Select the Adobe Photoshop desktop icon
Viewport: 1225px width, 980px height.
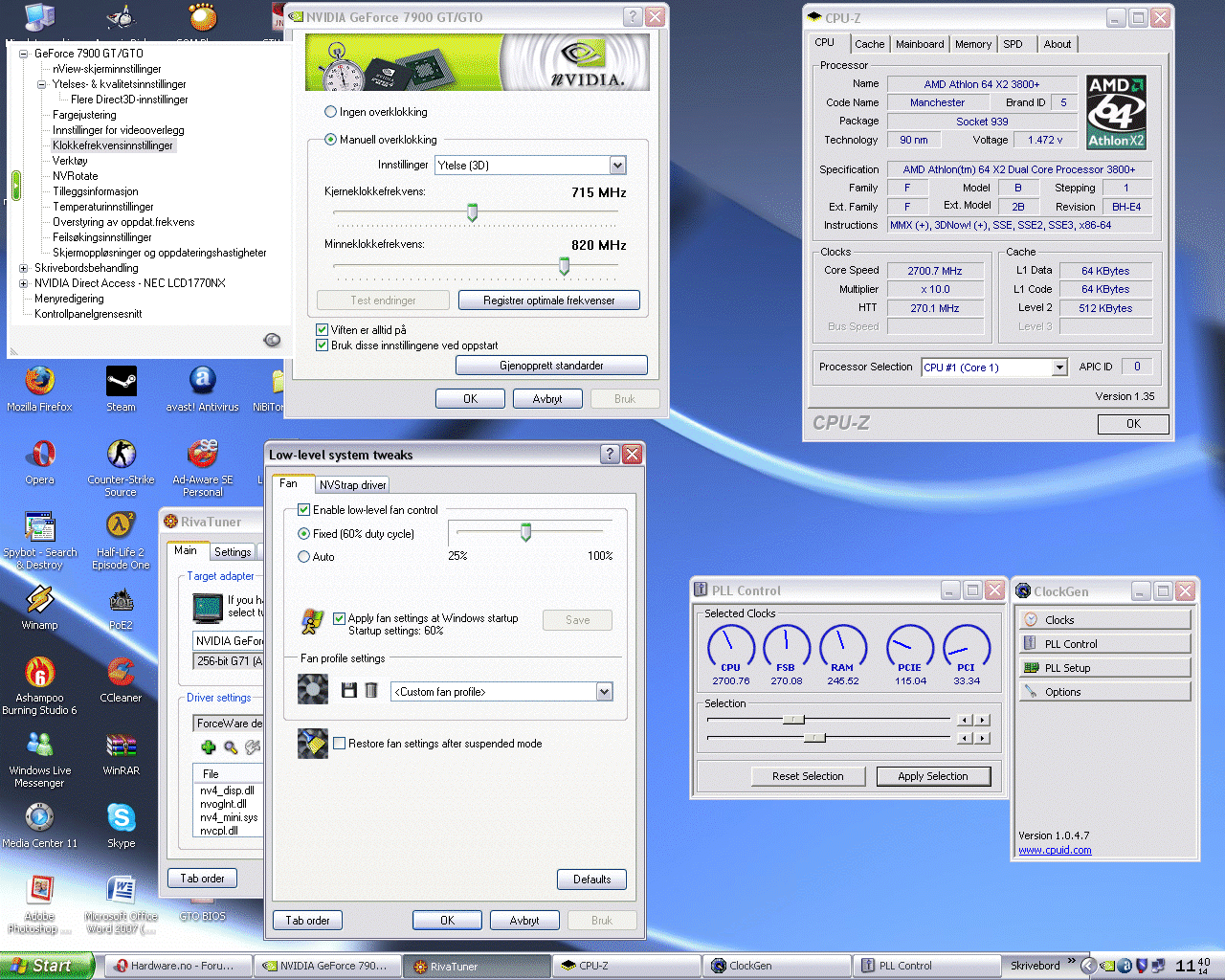(39, 904)
